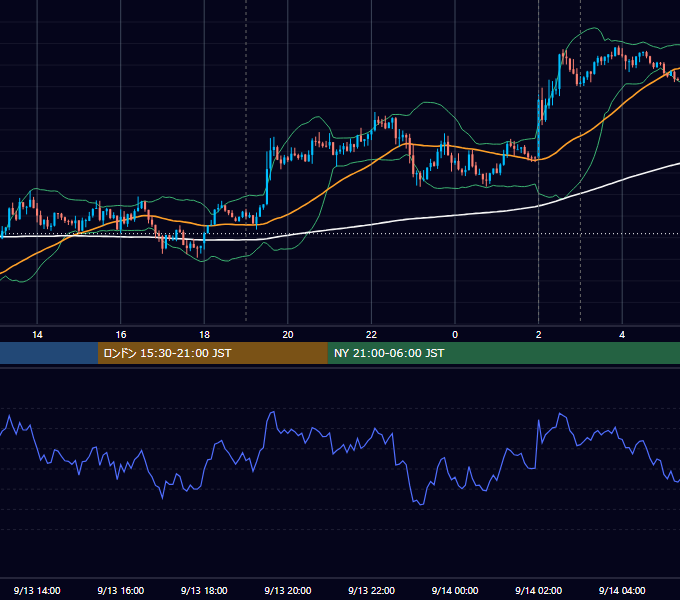
Task: Click the 9/13 18:00 date label
Action: tap(204, 590)
